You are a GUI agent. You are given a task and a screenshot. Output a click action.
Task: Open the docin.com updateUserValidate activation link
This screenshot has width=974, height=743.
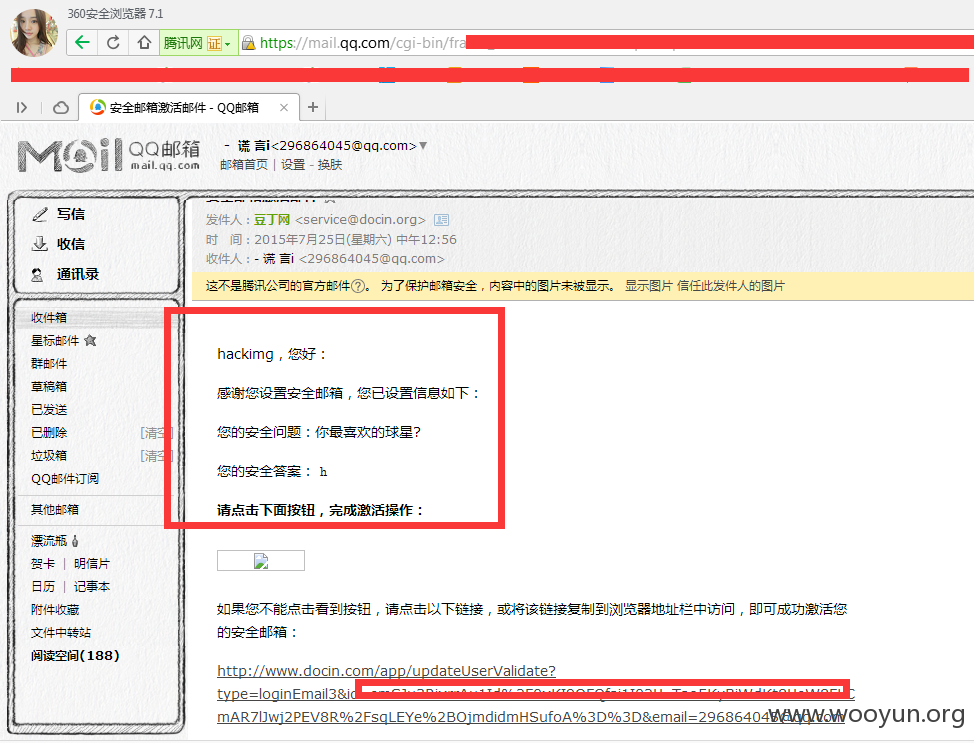point(386,671)
